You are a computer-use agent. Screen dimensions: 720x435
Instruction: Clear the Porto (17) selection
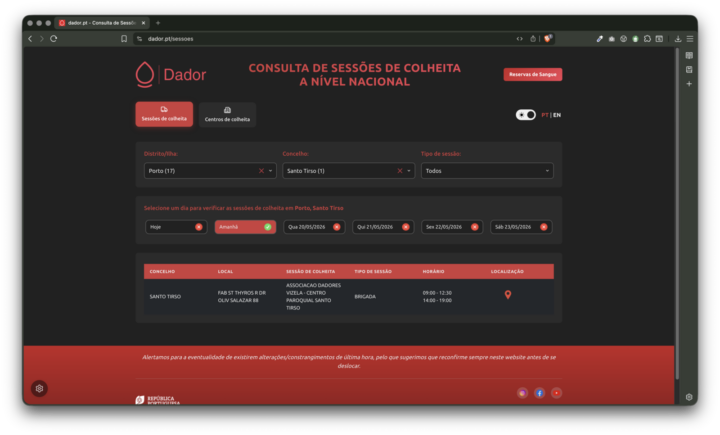261,171
